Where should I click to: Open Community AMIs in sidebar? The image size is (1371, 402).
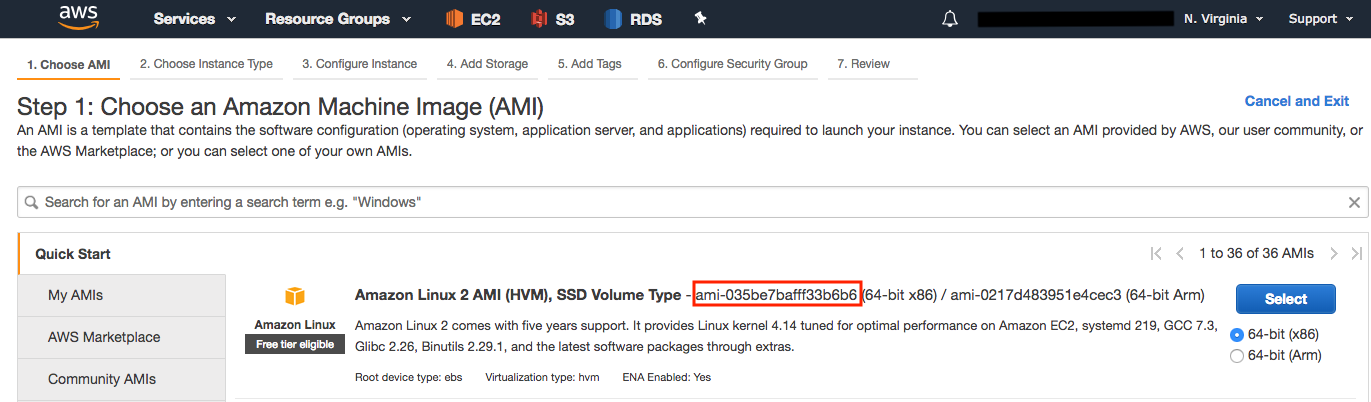click(x=122, y=379)
